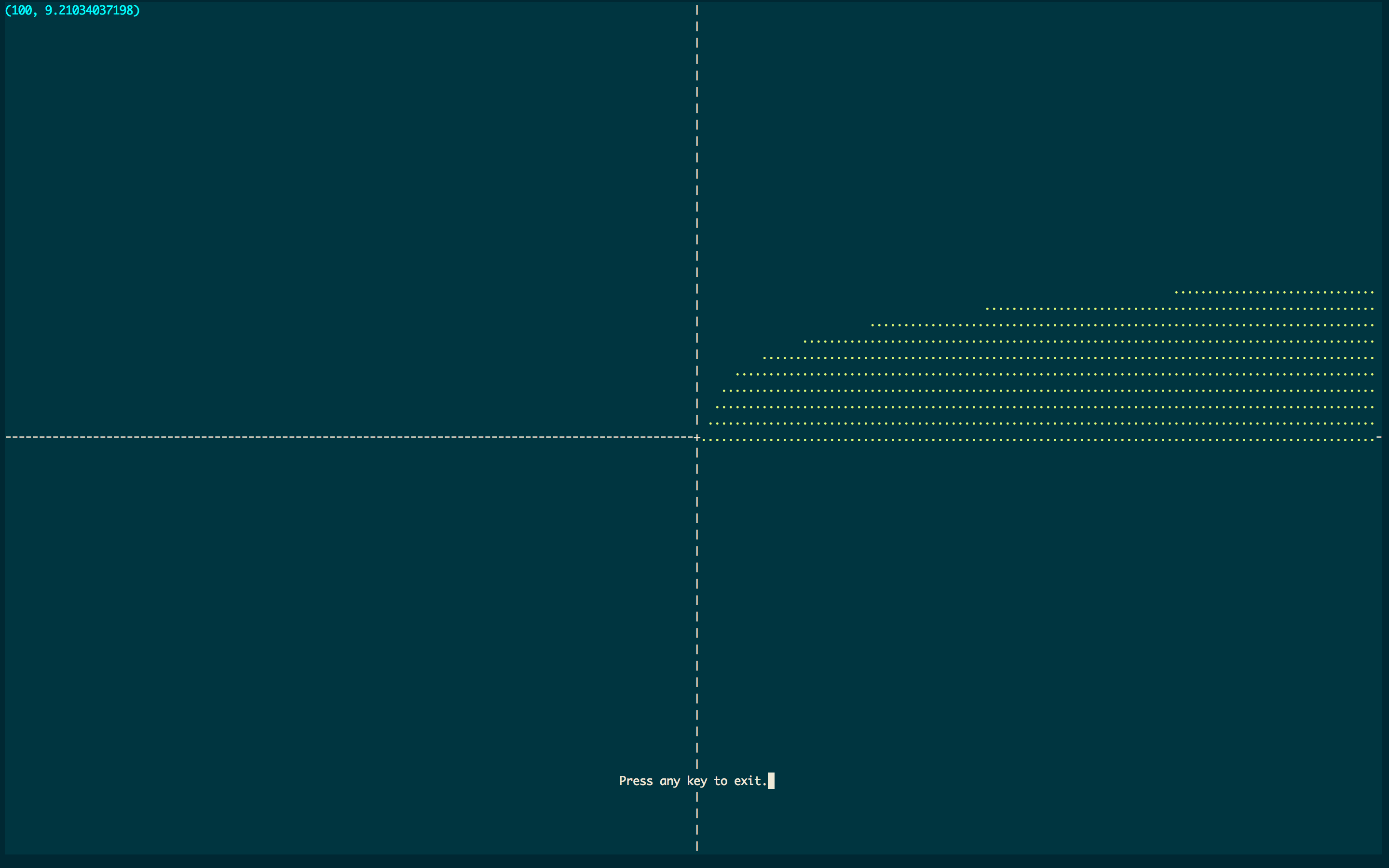Click leftmost dot of second yellow row from top
Viewport: 1389px width, 868px height.
[987, 309]
